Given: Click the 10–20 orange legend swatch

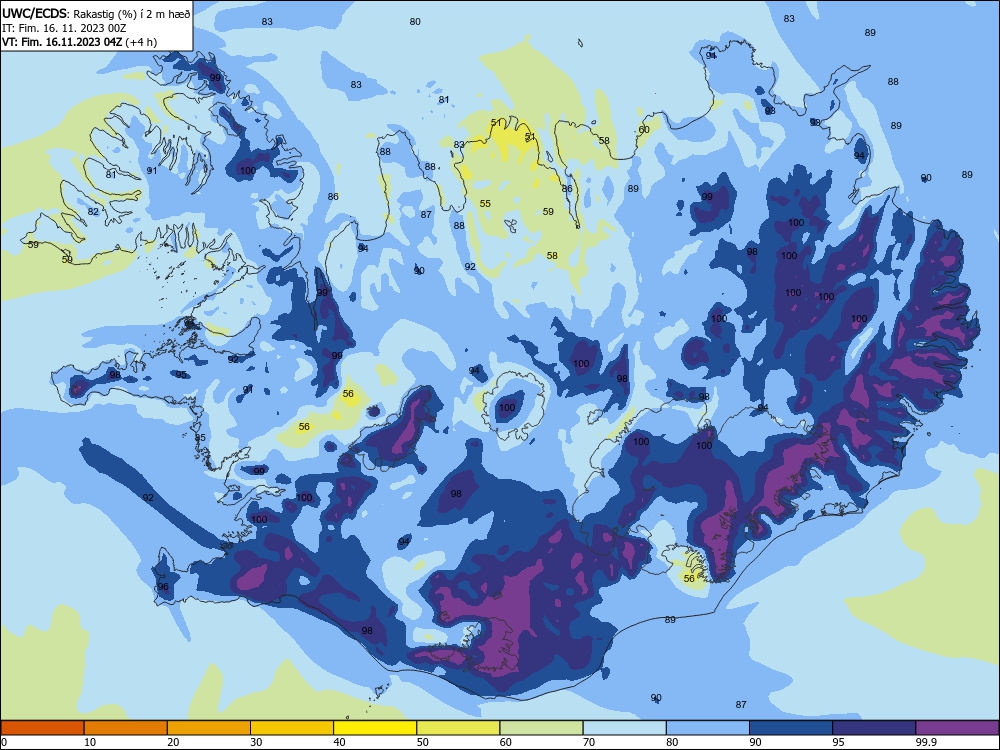Looking at the screenshot, I should point(126,728).
